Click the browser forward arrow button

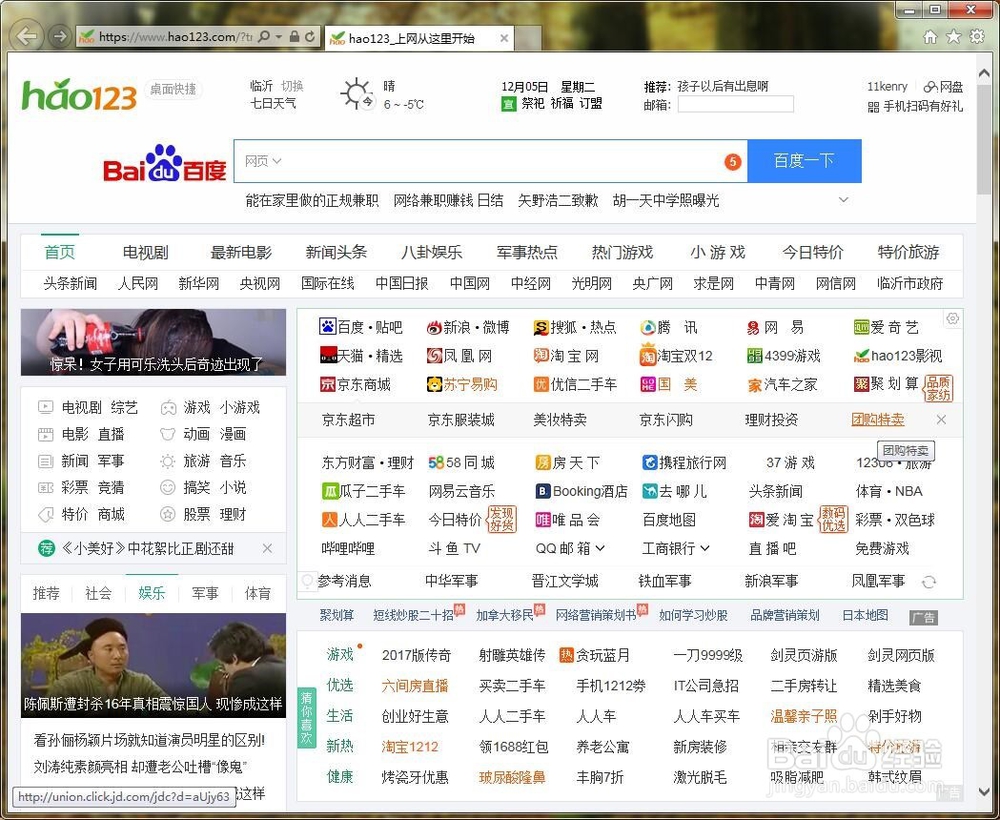[x=59, y=36]
